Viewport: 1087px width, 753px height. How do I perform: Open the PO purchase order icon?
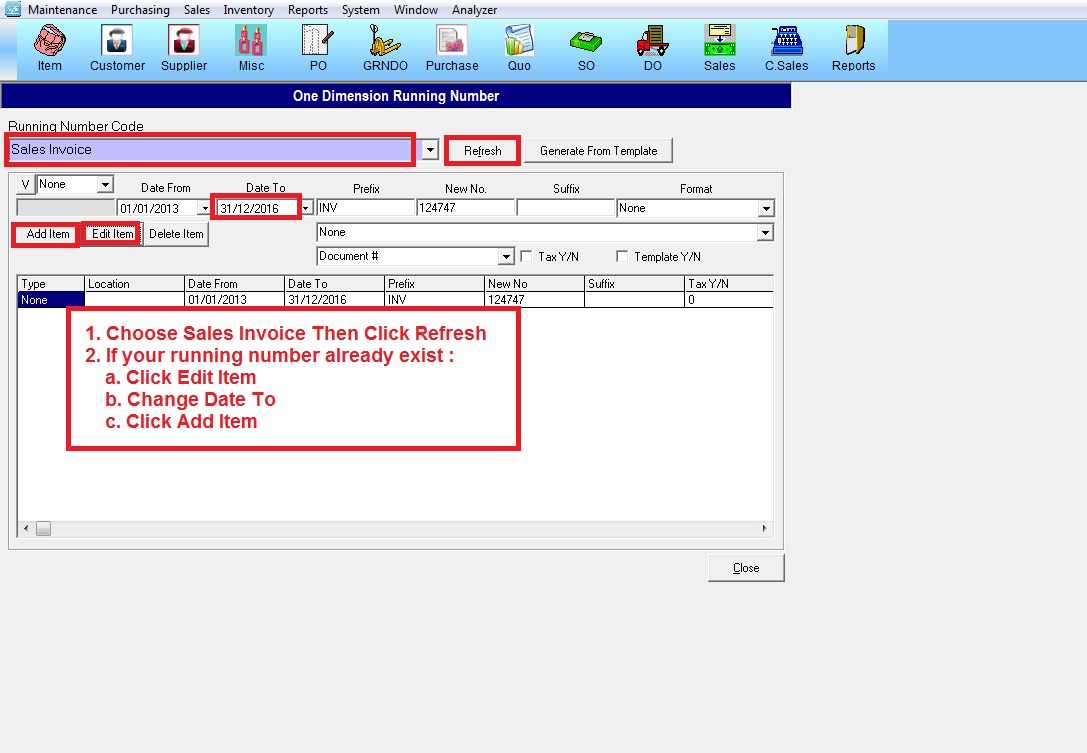[x=318, y=48]
